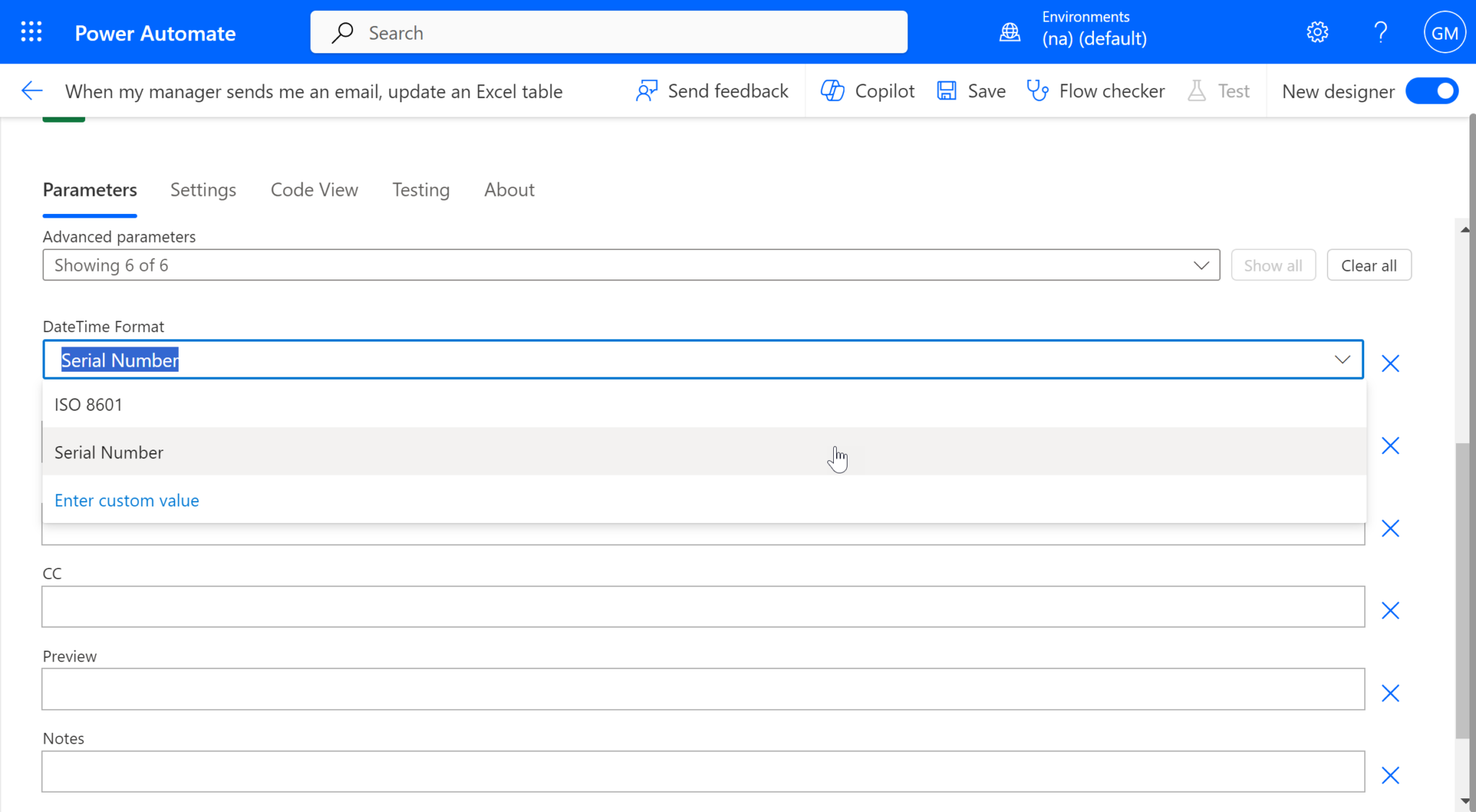
Task: Open the Settings tab
Action: [x=203, y=189]
